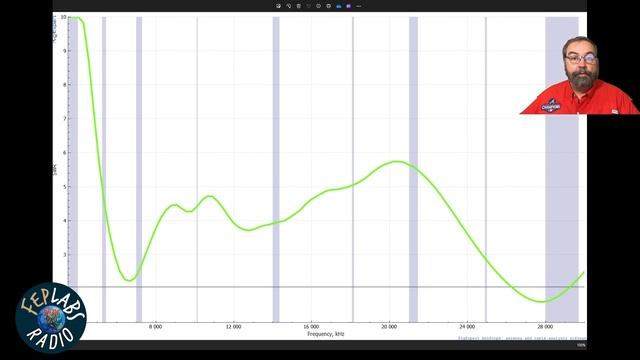Image resolution: width=640 pixels, height=360 pixels.
Task: Click the '4' value on the SWR axis
Action: (x=64, y=221)
